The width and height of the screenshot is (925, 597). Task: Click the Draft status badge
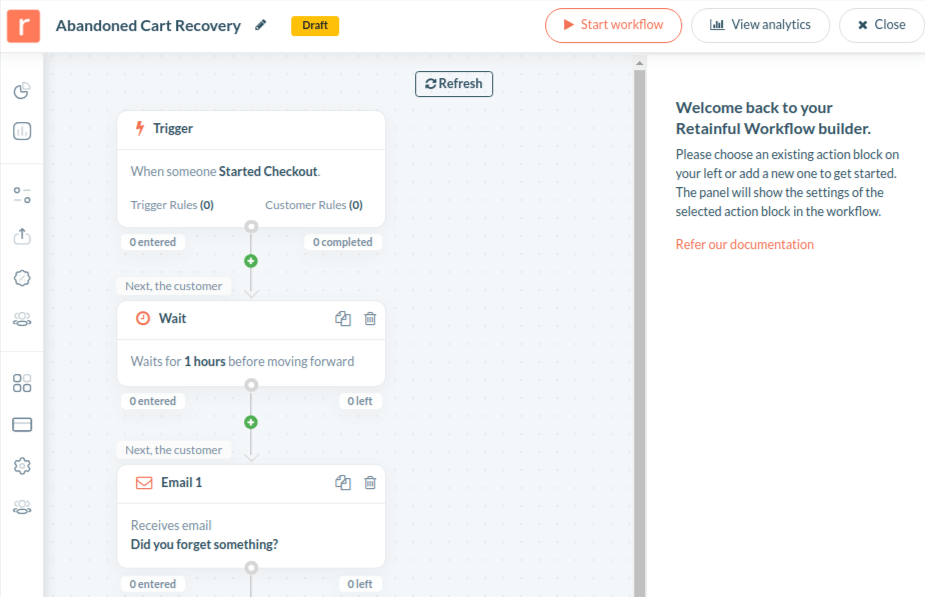coord(315,25)
